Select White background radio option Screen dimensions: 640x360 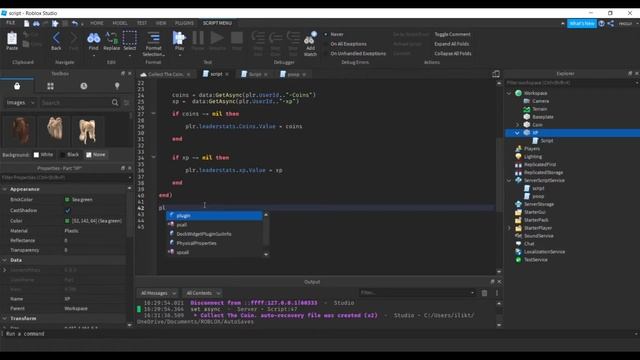[36, 155]
